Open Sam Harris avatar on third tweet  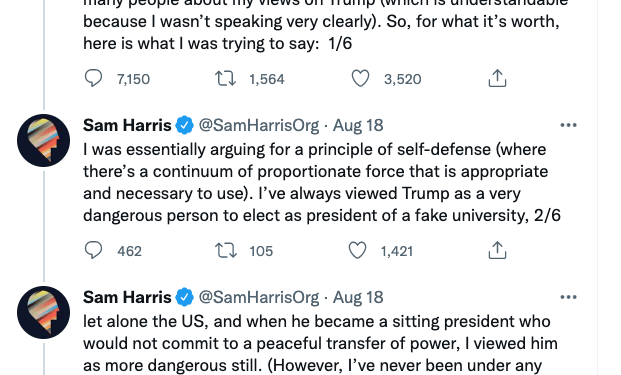(44, 312)
